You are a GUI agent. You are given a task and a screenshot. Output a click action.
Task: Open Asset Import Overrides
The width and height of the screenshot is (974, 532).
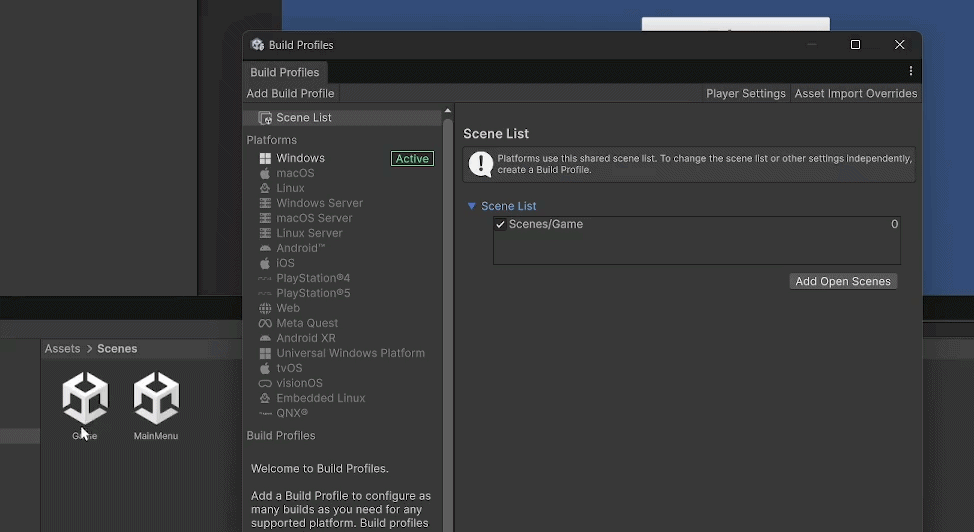(855, 93)
